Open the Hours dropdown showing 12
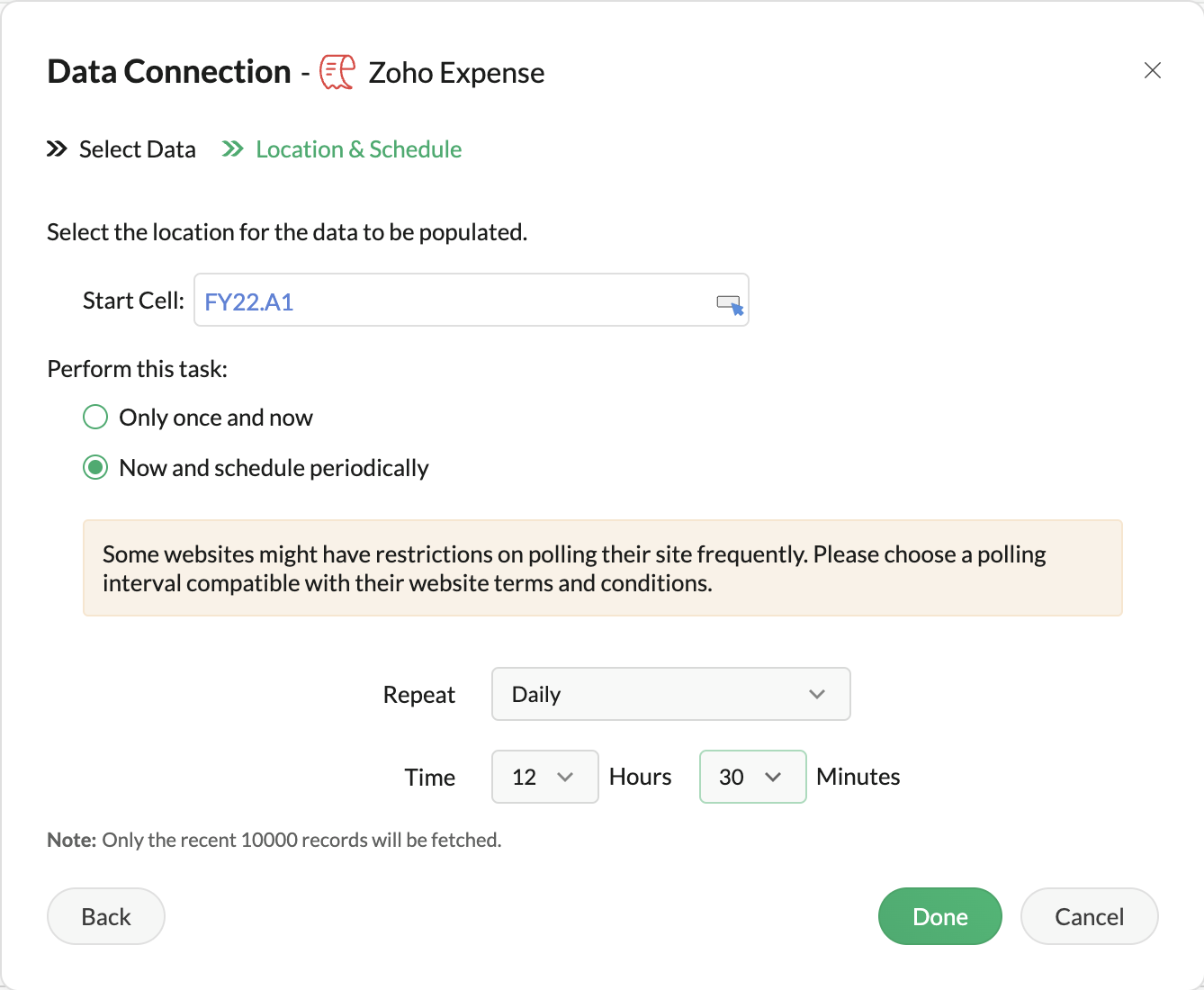The width and height of the screenshot is (1204, 990). click(545, 777)
